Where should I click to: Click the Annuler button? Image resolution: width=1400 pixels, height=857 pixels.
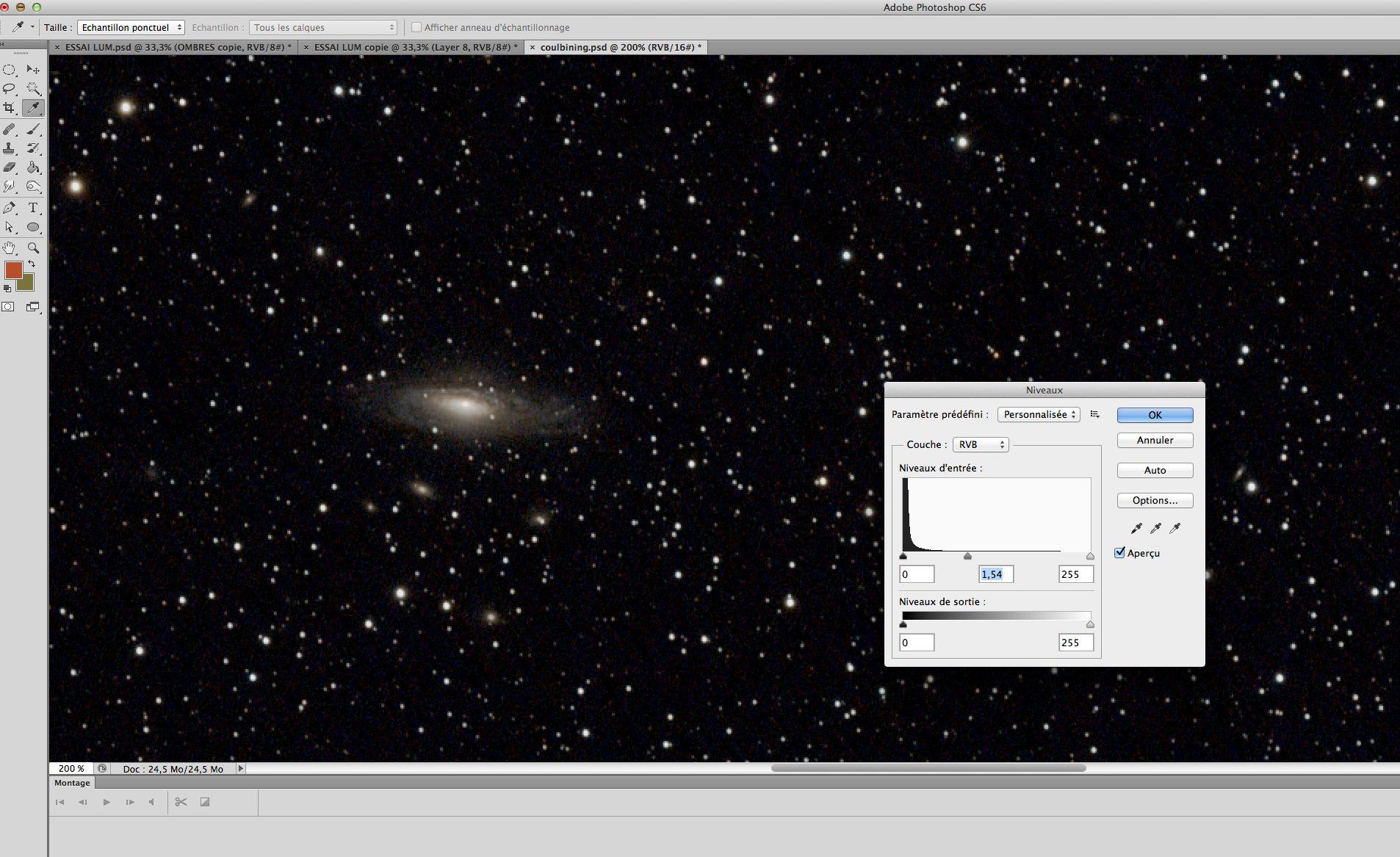[1155, 441]
